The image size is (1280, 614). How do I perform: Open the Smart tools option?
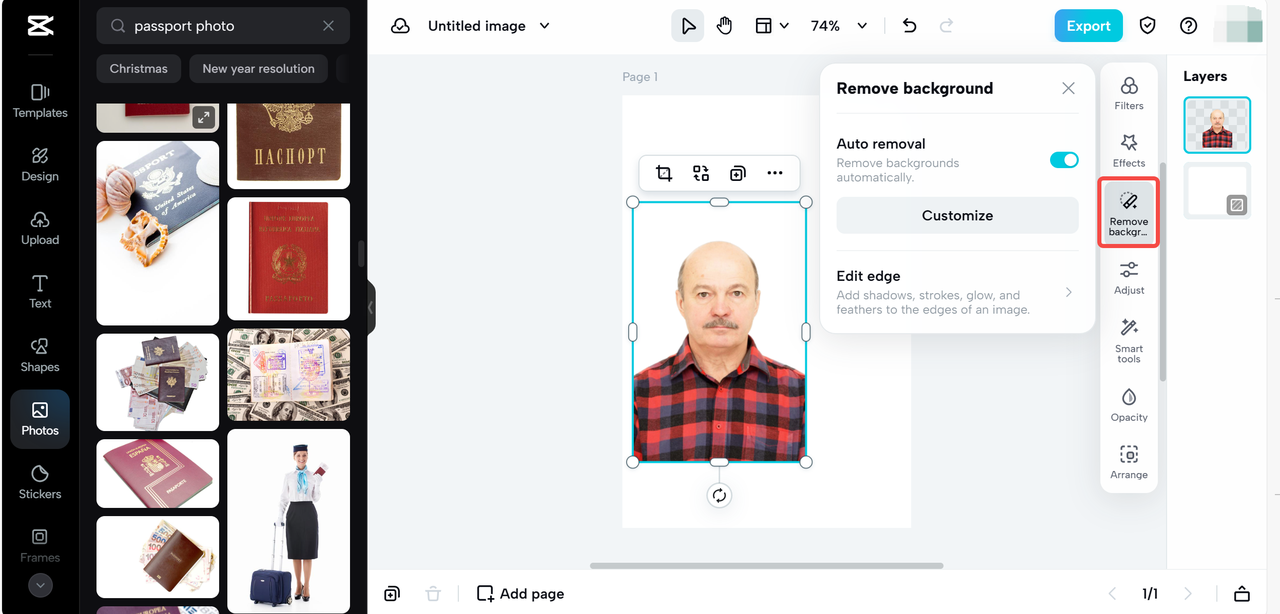[x=1129, y=341]
